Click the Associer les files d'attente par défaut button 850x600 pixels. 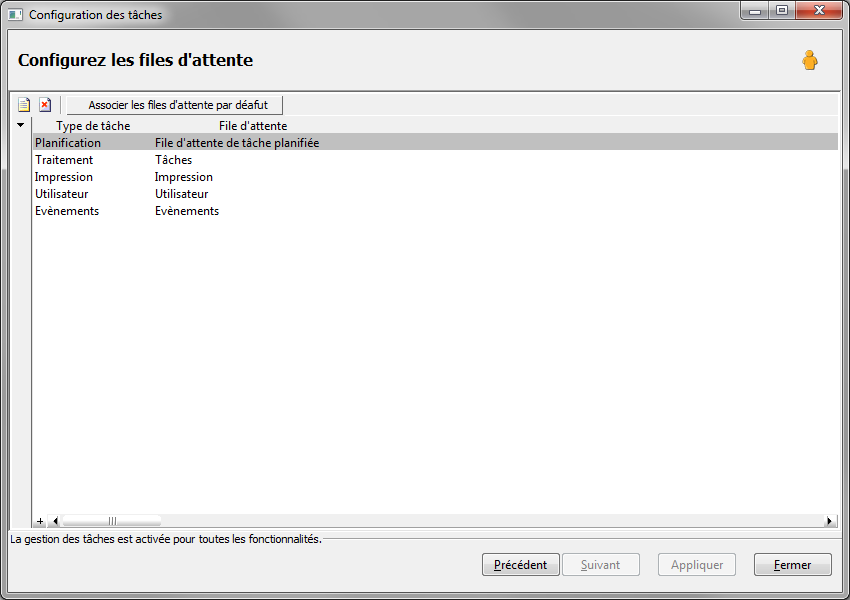click(x=175, y=105)
